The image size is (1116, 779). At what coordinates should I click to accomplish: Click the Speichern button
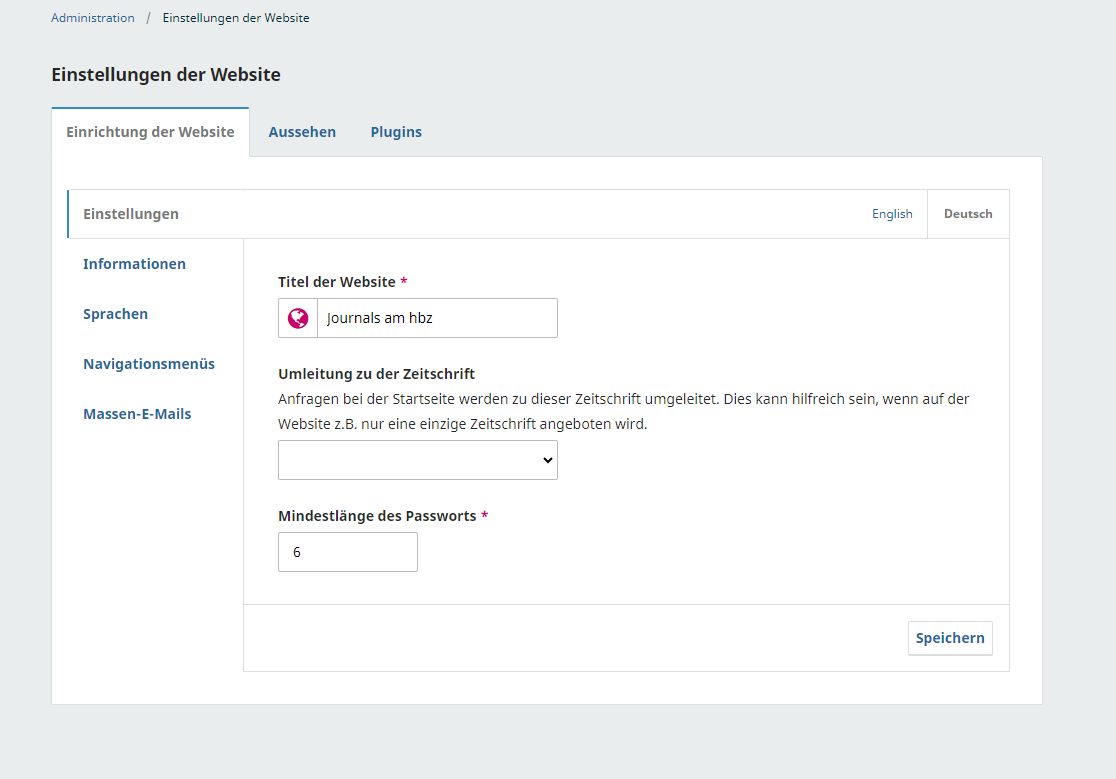(x=949, y=638)
